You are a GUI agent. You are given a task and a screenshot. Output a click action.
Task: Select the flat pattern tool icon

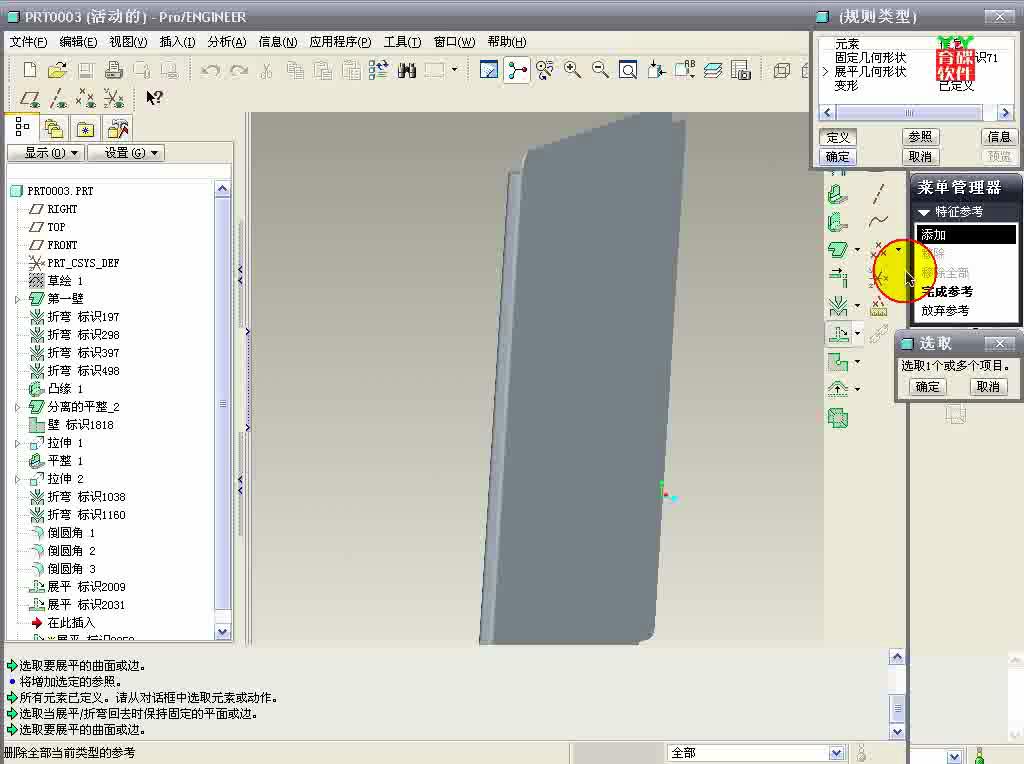click(838, 417)
